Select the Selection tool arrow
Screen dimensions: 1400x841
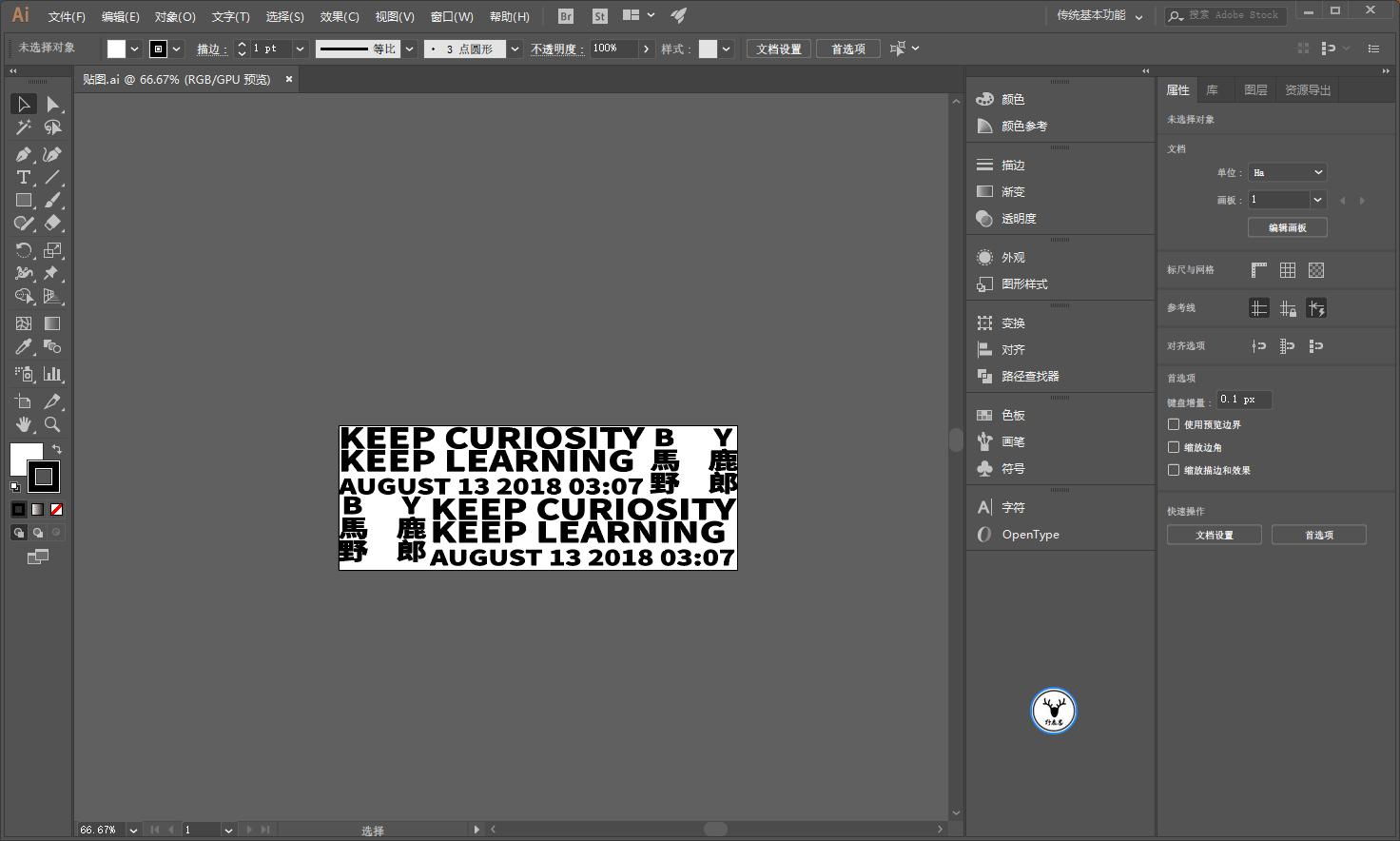24,104
